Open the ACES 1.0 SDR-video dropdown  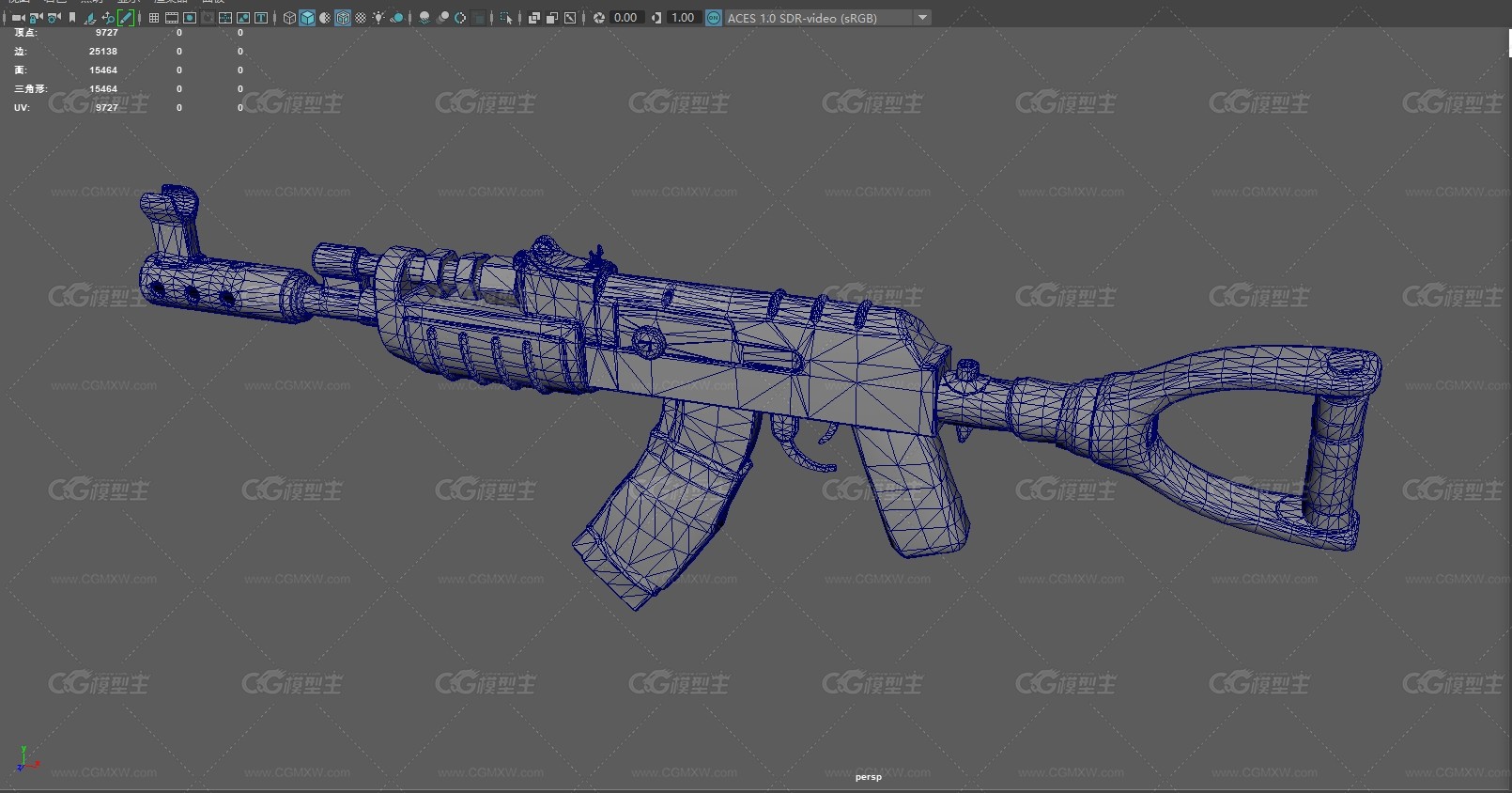click(x=828, y=18)
